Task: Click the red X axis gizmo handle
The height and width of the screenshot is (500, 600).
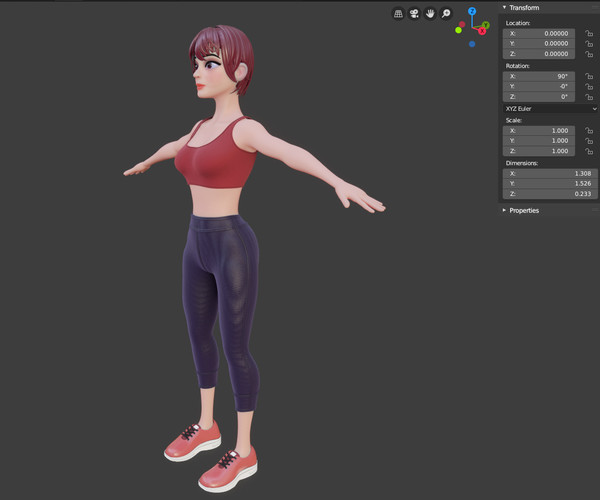Action: click(482, 31)
